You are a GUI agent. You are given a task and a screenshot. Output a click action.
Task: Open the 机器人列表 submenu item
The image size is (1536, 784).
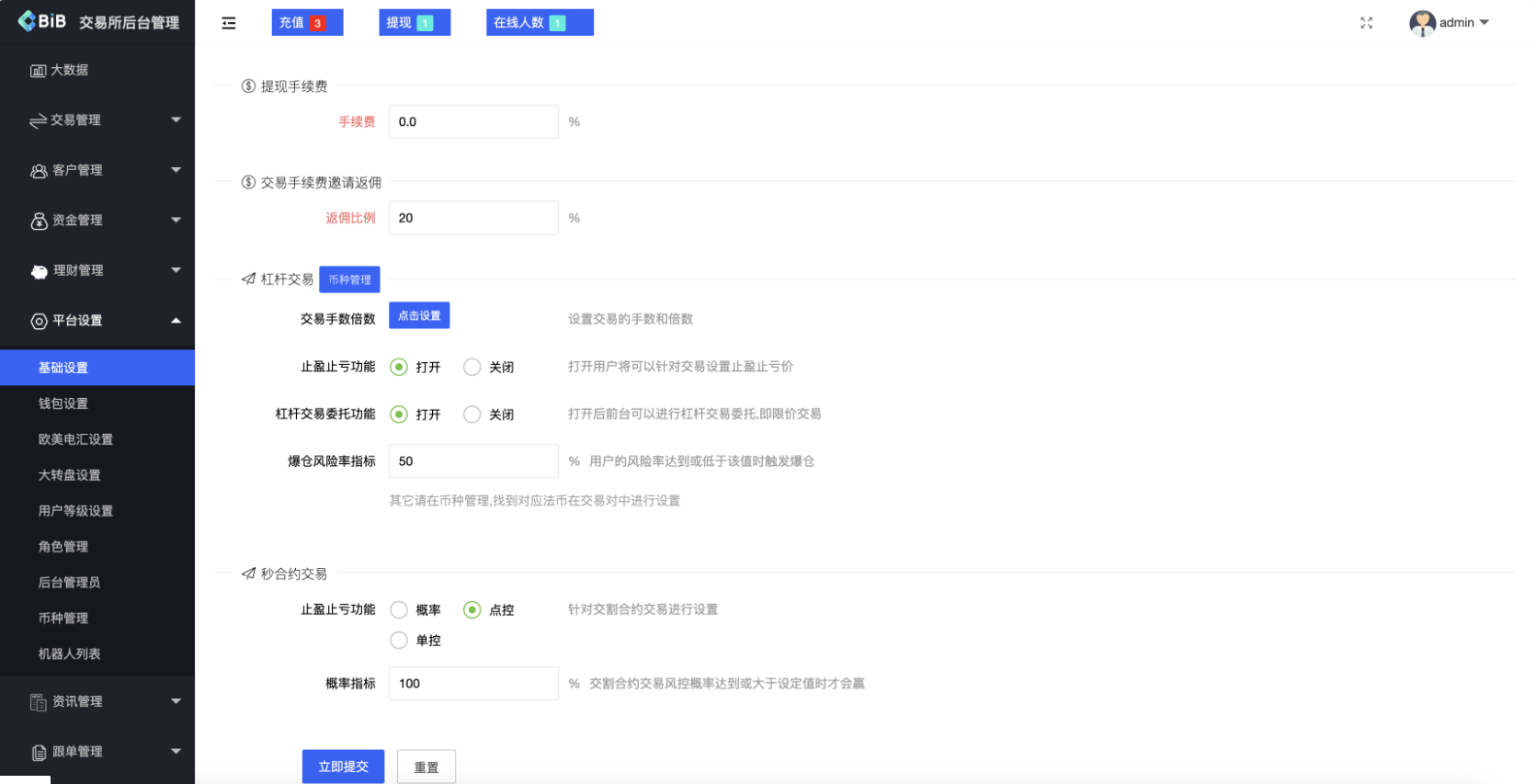[x=97, y=654]
